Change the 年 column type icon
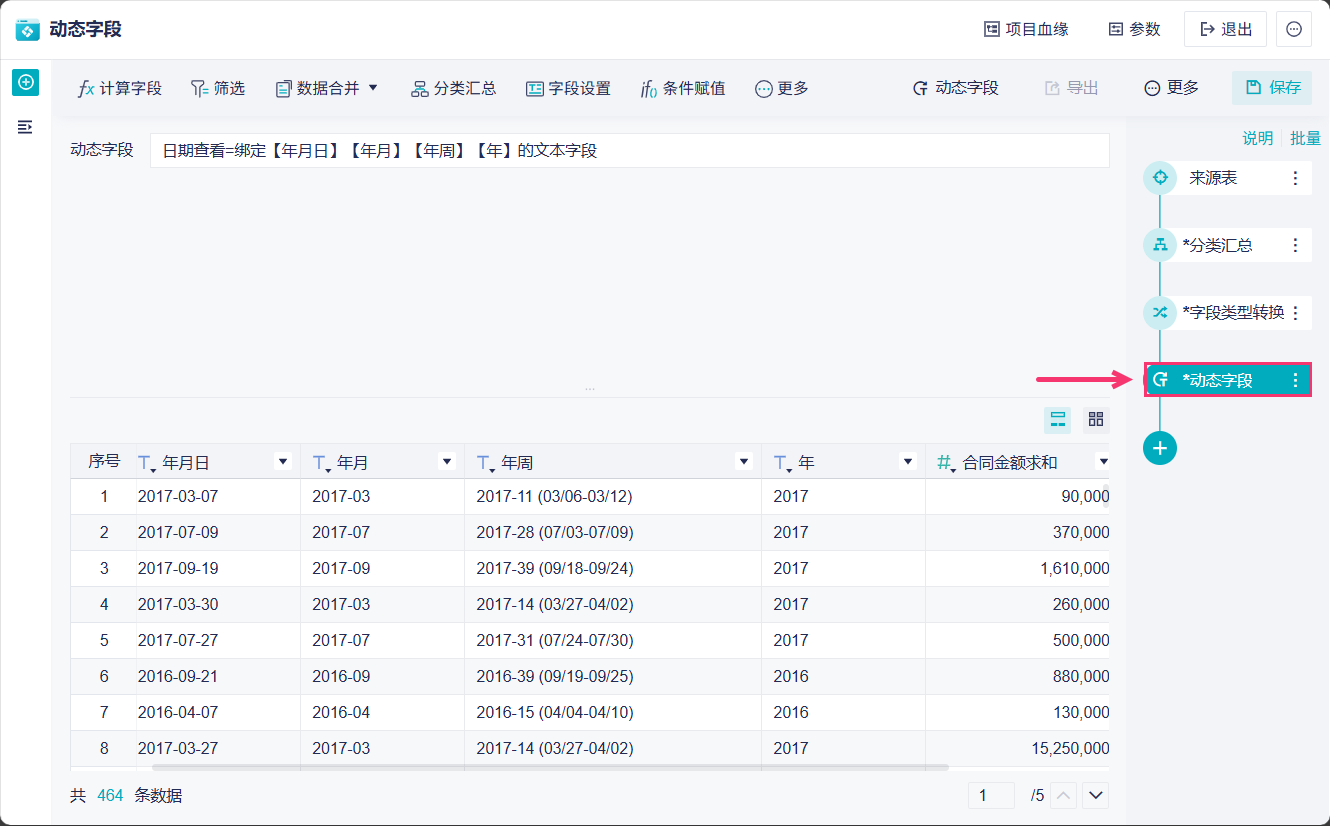 [782, 462]
